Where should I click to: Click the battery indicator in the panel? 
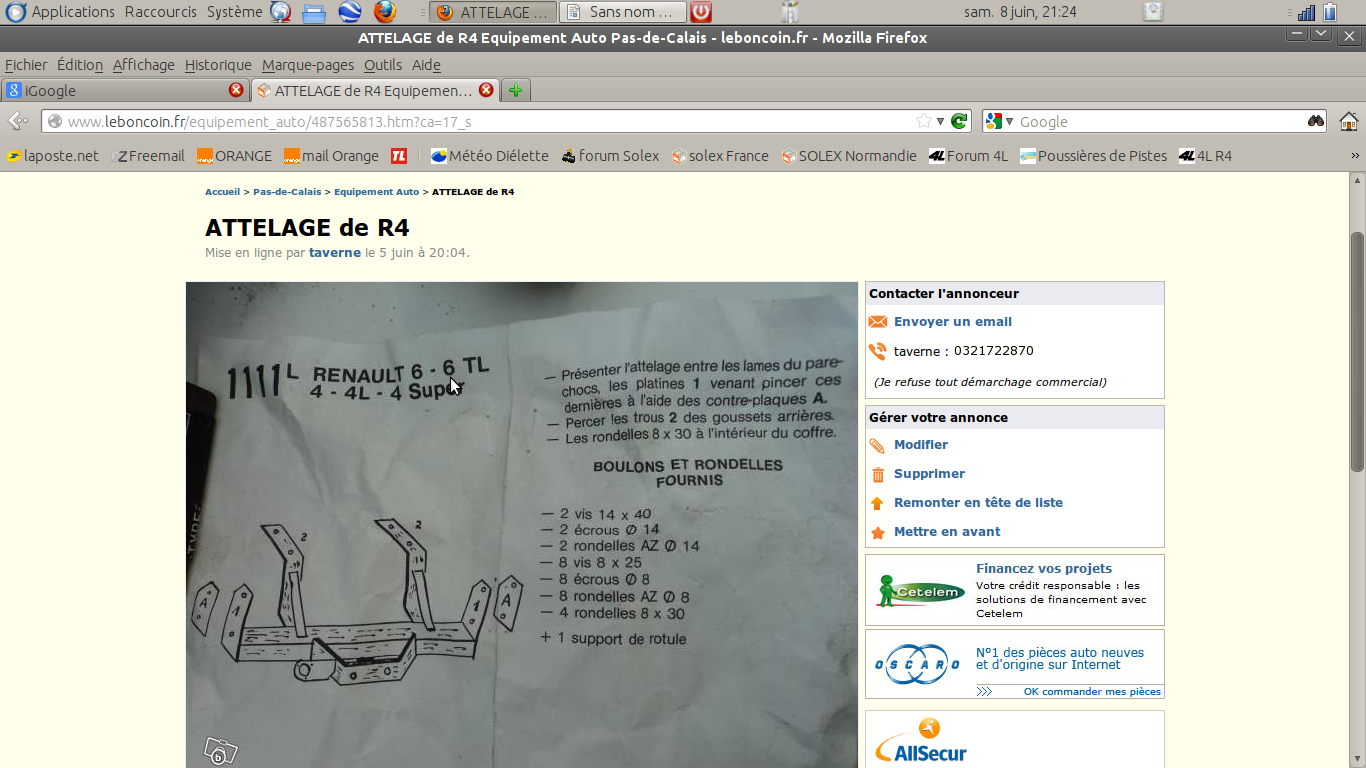point(1330,12)
